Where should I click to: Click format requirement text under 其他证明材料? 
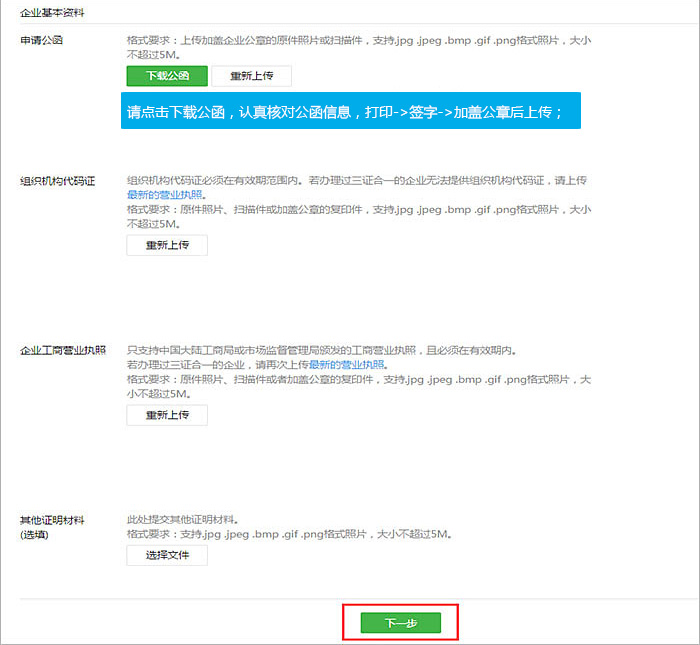point(290,535)
